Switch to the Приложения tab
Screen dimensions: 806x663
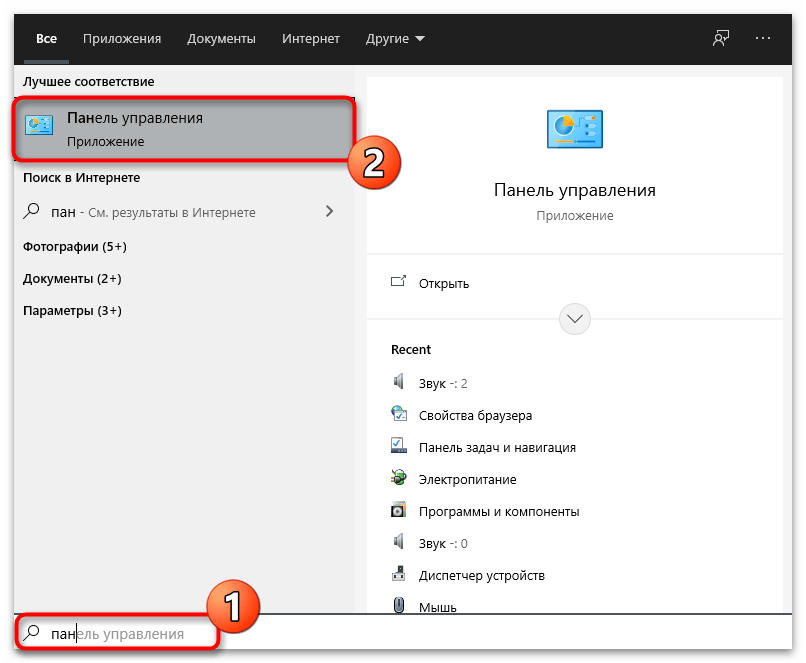(x=122, y=39)
